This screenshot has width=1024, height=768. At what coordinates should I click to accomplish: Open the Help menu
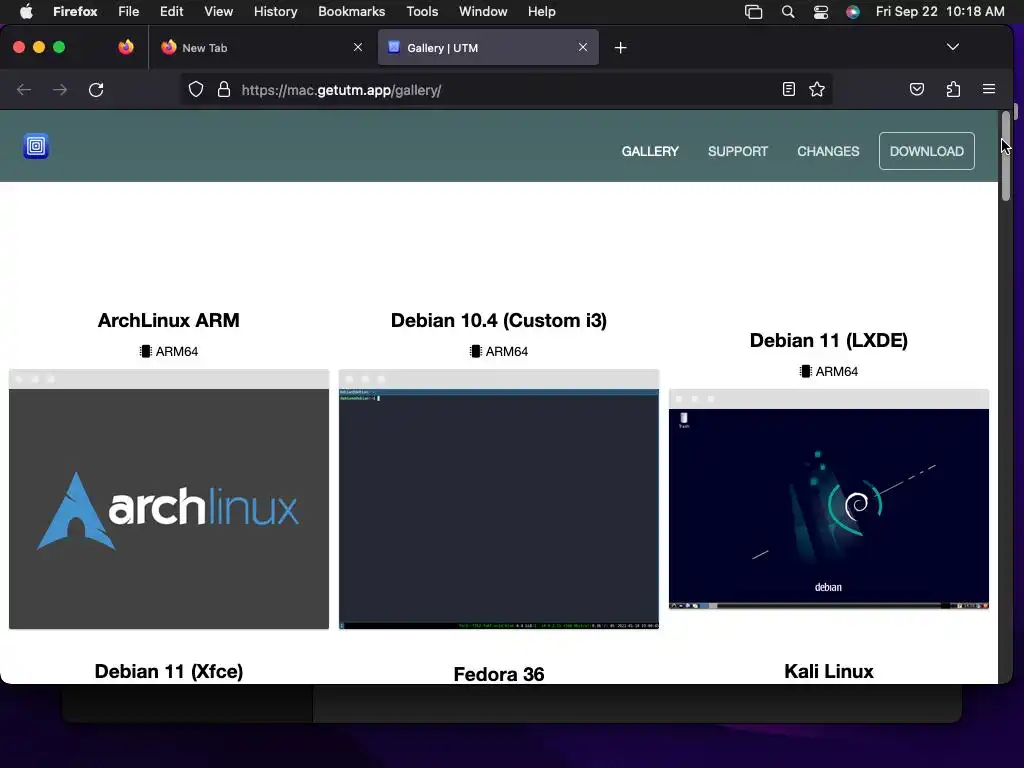tap(541, 12)
